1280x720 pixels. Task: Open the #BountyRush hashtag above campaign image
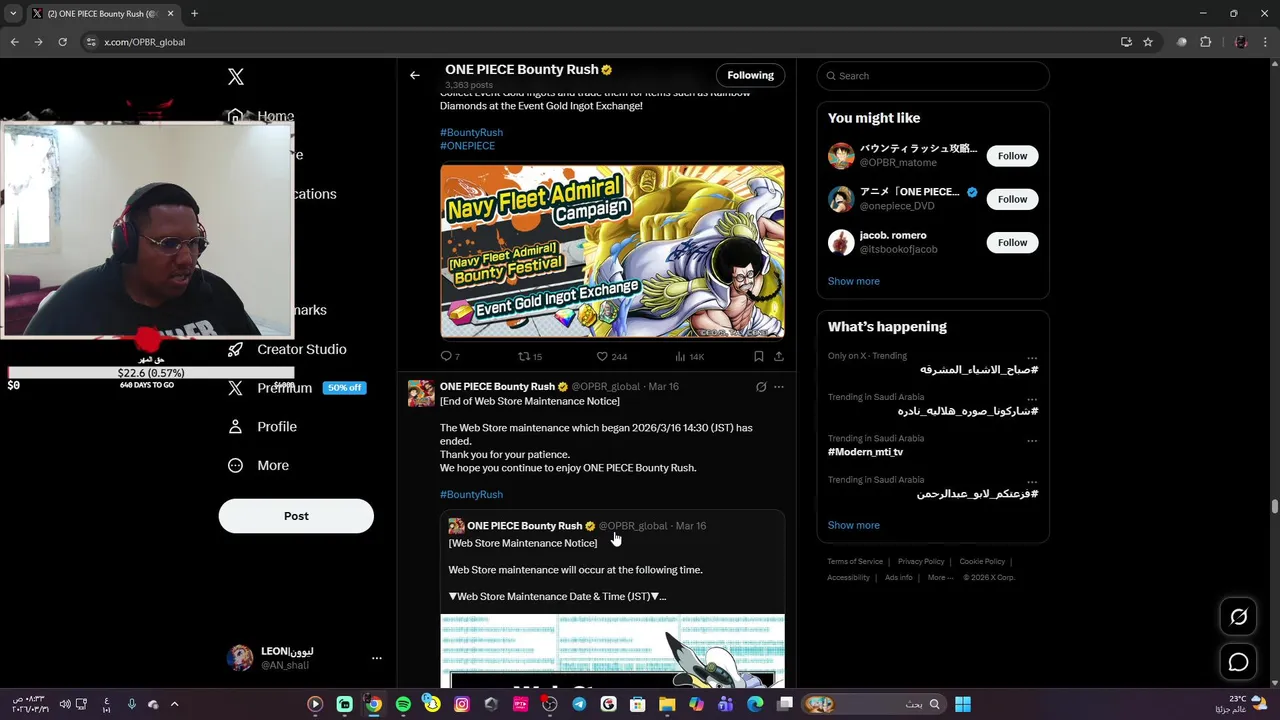pyautogui.click(x=471, y=132)
